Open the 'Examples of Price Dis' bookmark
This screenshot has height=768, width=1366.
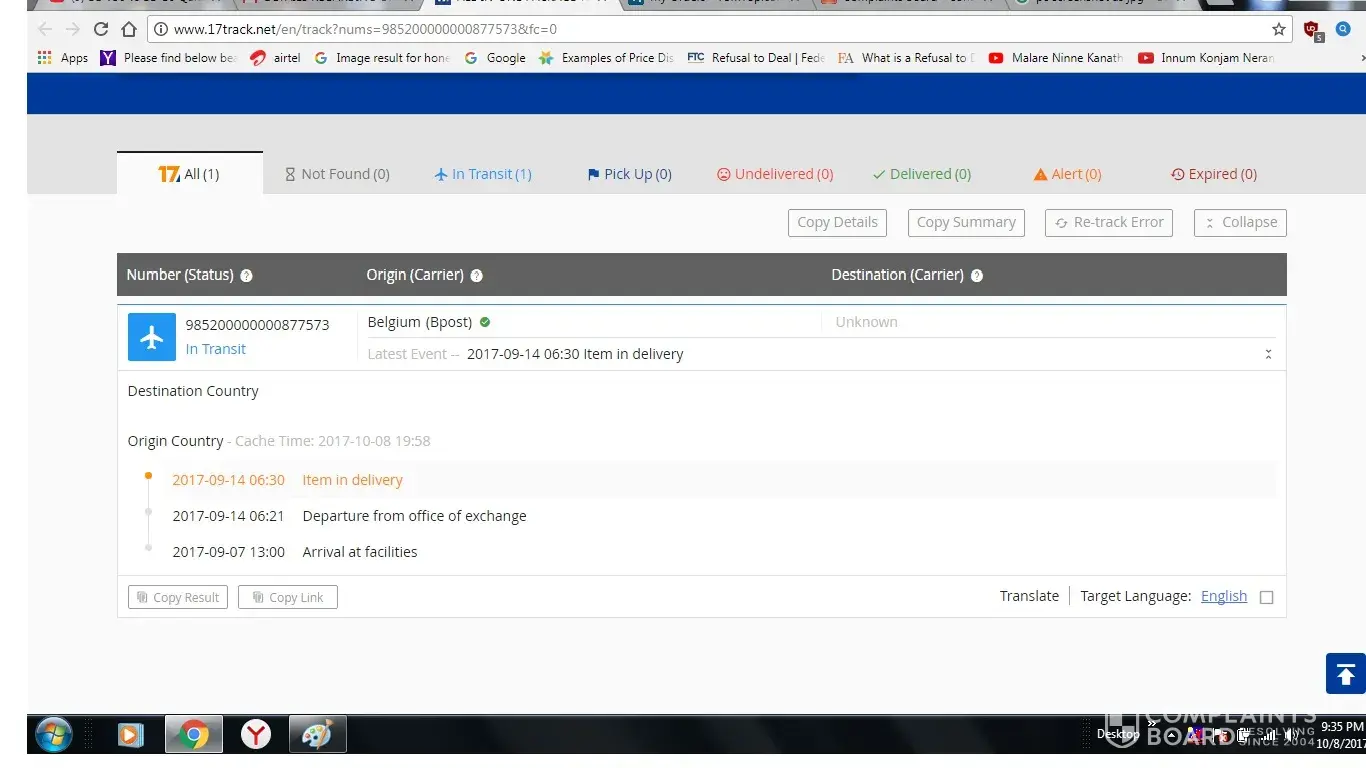(x=606, y=58)
